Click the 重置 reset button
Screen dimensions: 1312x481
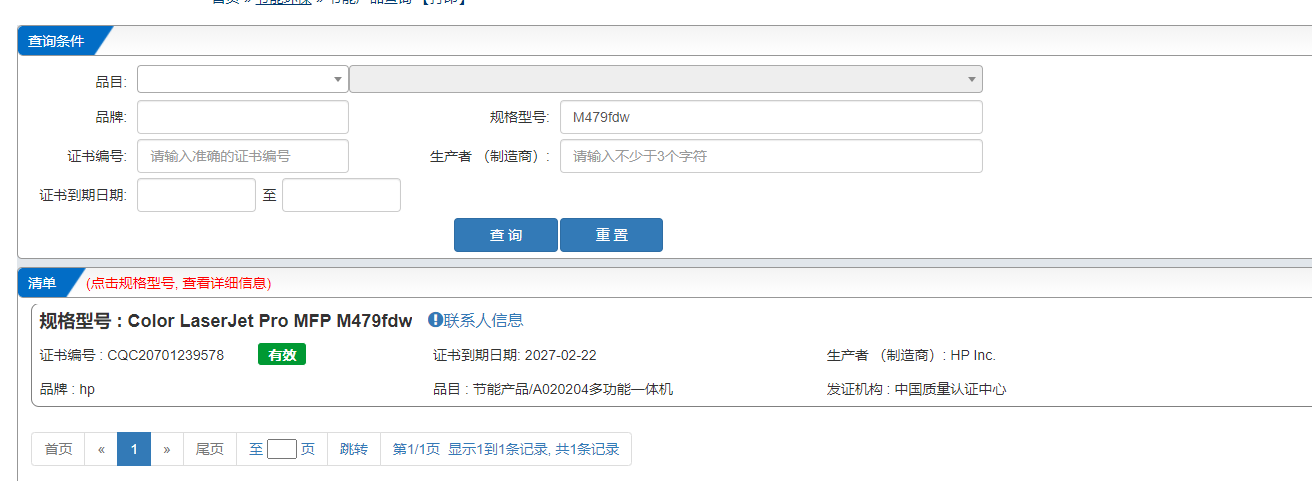pos(611,235)
